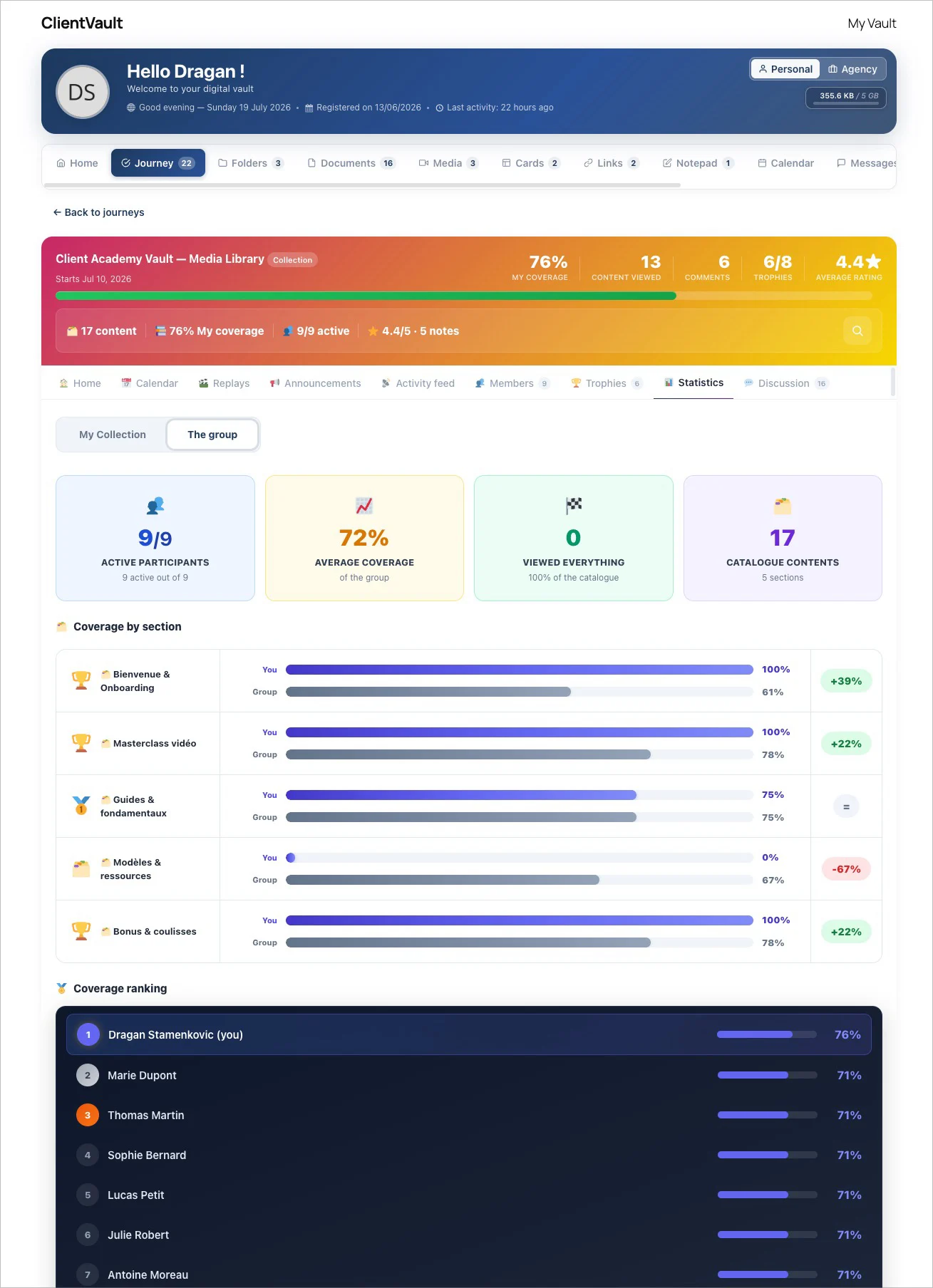This screenshot has height=1288, width=933.
Task: Click the medal icon beside Guides & fondamentaux
Action: click(81, 806)
